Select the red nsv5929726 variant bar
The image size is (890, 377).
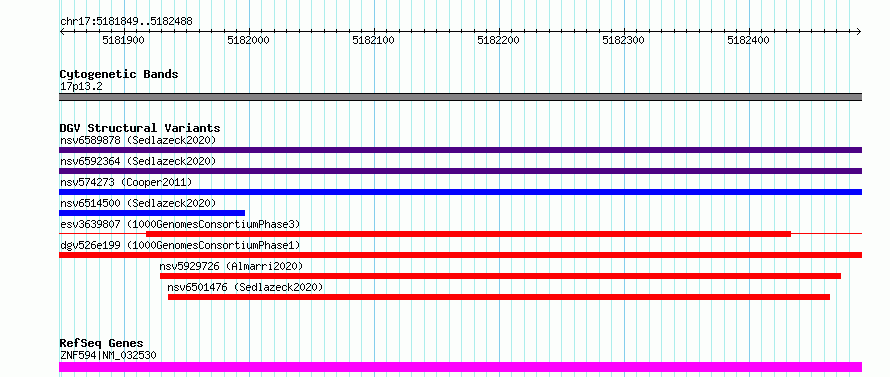pyautogui.click(x=500, y=276)
